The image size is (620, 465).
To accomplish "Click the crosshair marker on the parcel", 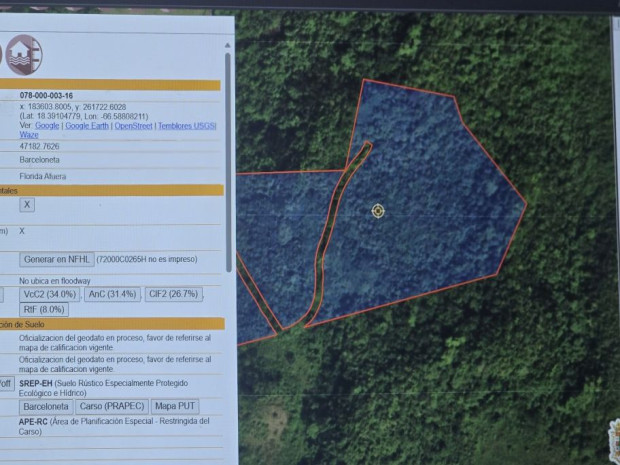I will [378, 210].
